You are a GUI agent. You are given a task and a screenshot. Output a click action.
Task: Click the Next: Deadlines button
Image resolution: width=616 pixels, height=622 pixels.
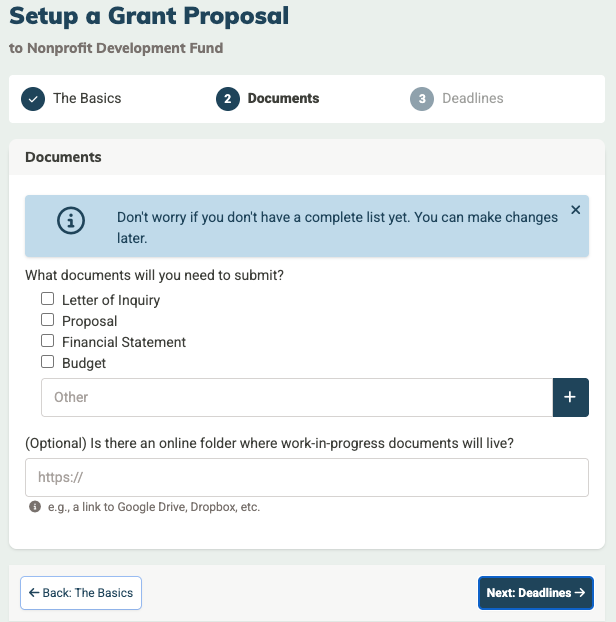point(535,593)
